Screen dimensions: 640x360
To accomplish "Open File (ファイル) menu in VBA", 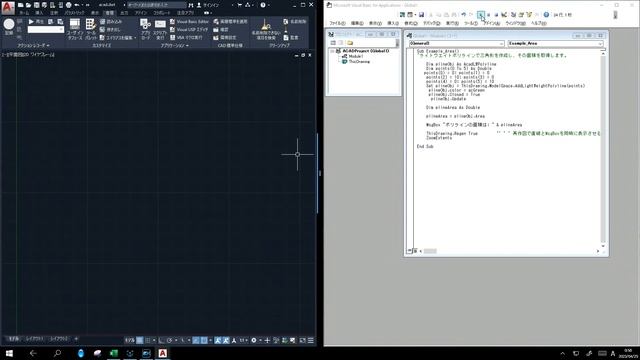I will click(337, 23).
